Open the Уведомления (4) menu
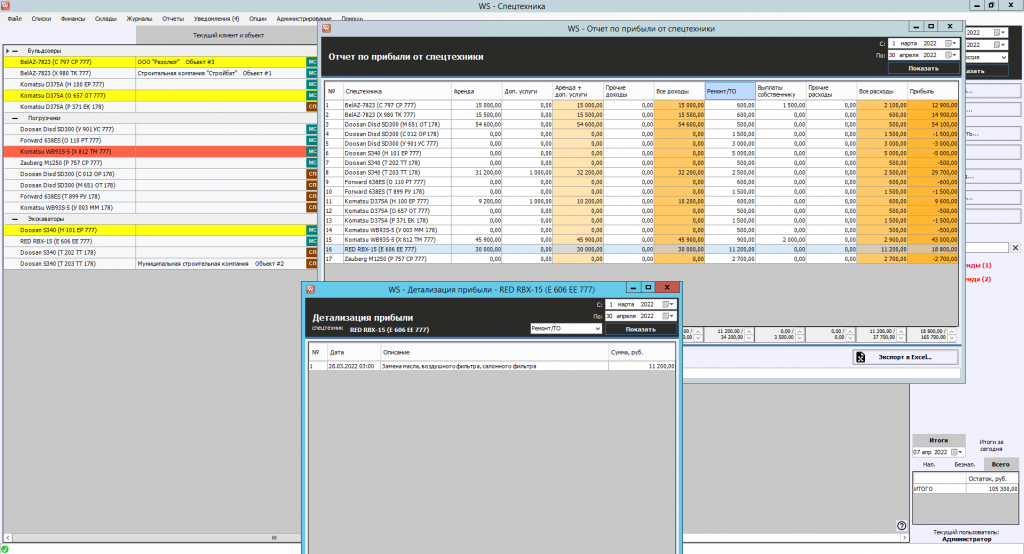 coord(216,19)
